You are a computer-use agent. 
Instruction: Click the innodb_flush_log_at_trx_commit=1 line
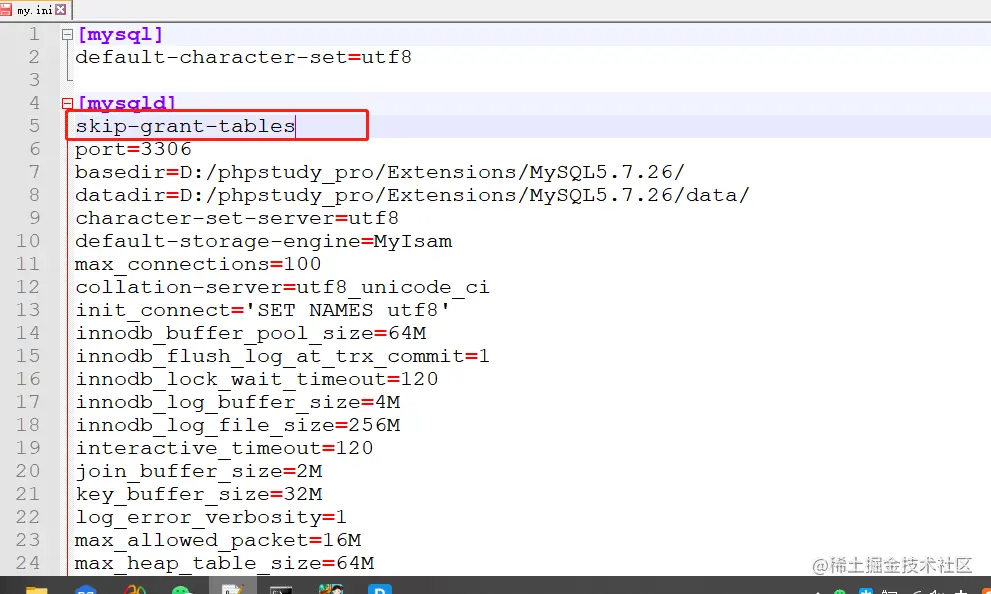click(283, 356)
